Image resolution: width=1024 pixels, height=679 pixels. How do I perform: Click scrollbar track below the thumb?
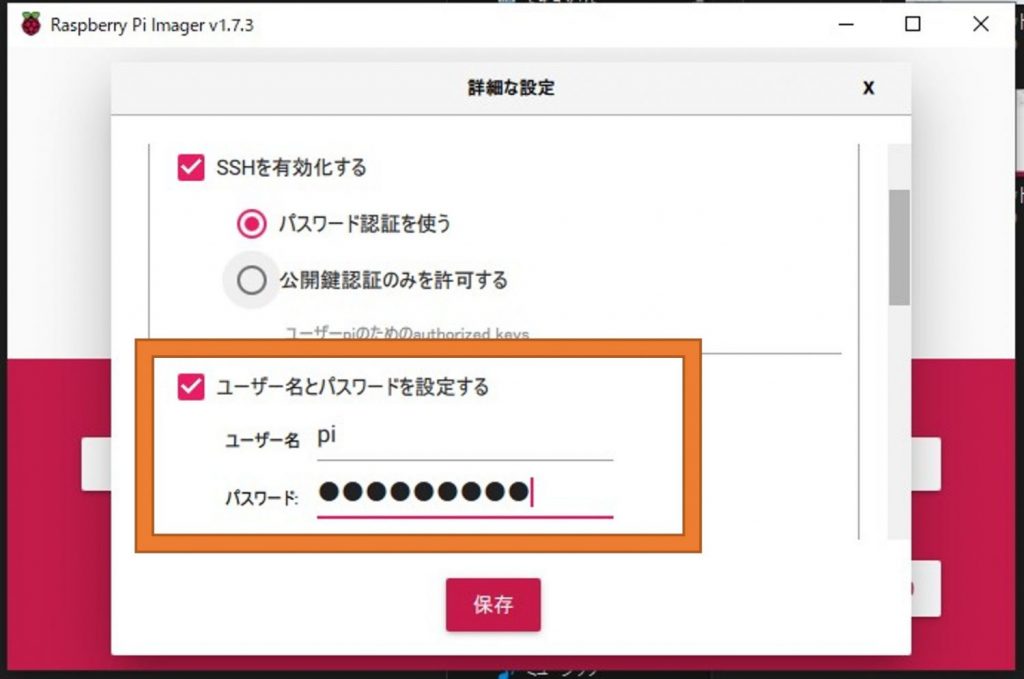tap(899, 421)
